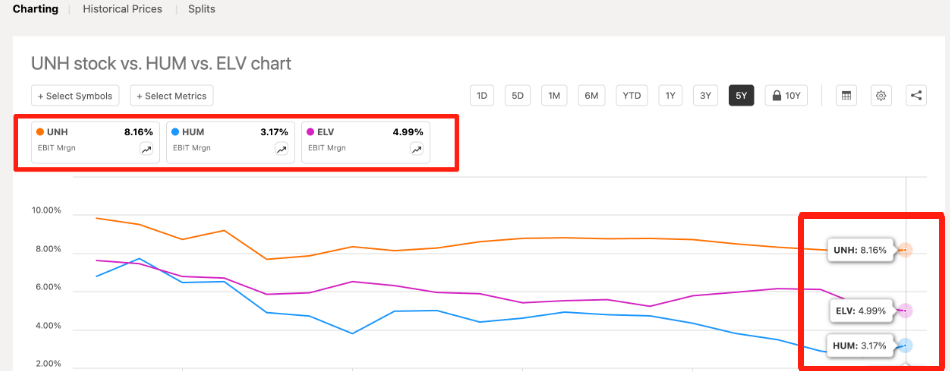Screen dimensions: 950x371
Task: Click the HUM 3.17% chart tooltip label
Action: pos(860,346)
